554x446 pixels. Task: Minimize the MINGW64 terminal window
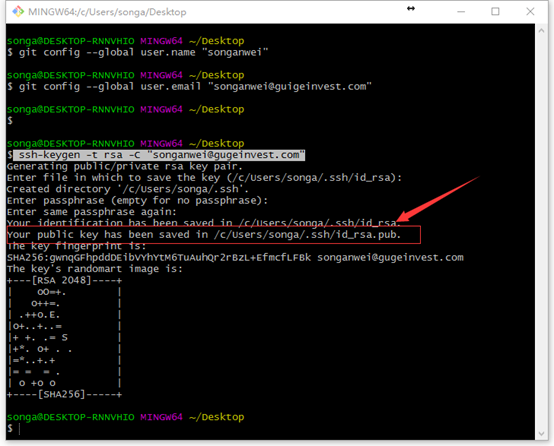pos(461,12)
